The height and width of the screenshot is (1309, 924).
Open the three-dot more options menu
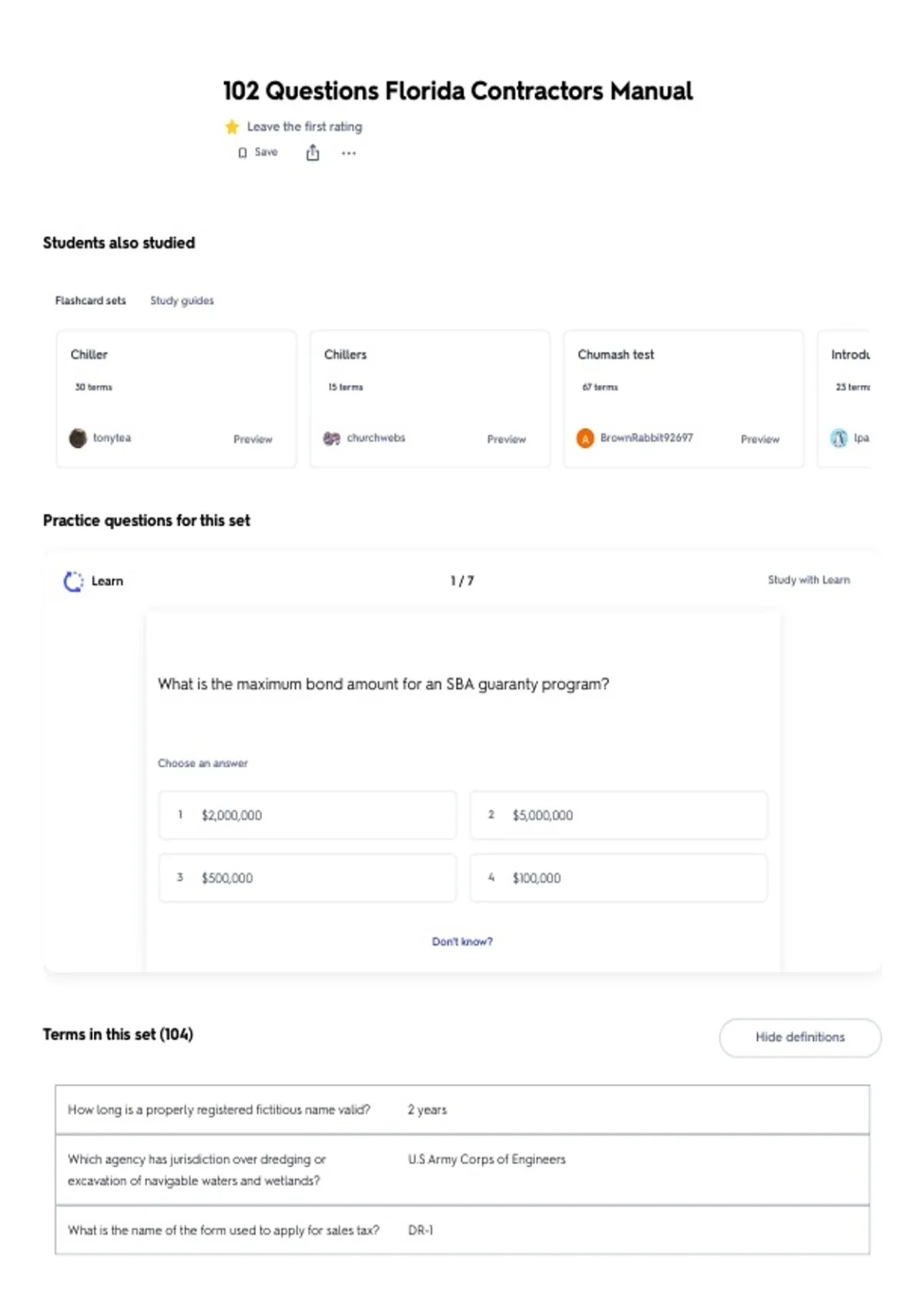[349, 153]
